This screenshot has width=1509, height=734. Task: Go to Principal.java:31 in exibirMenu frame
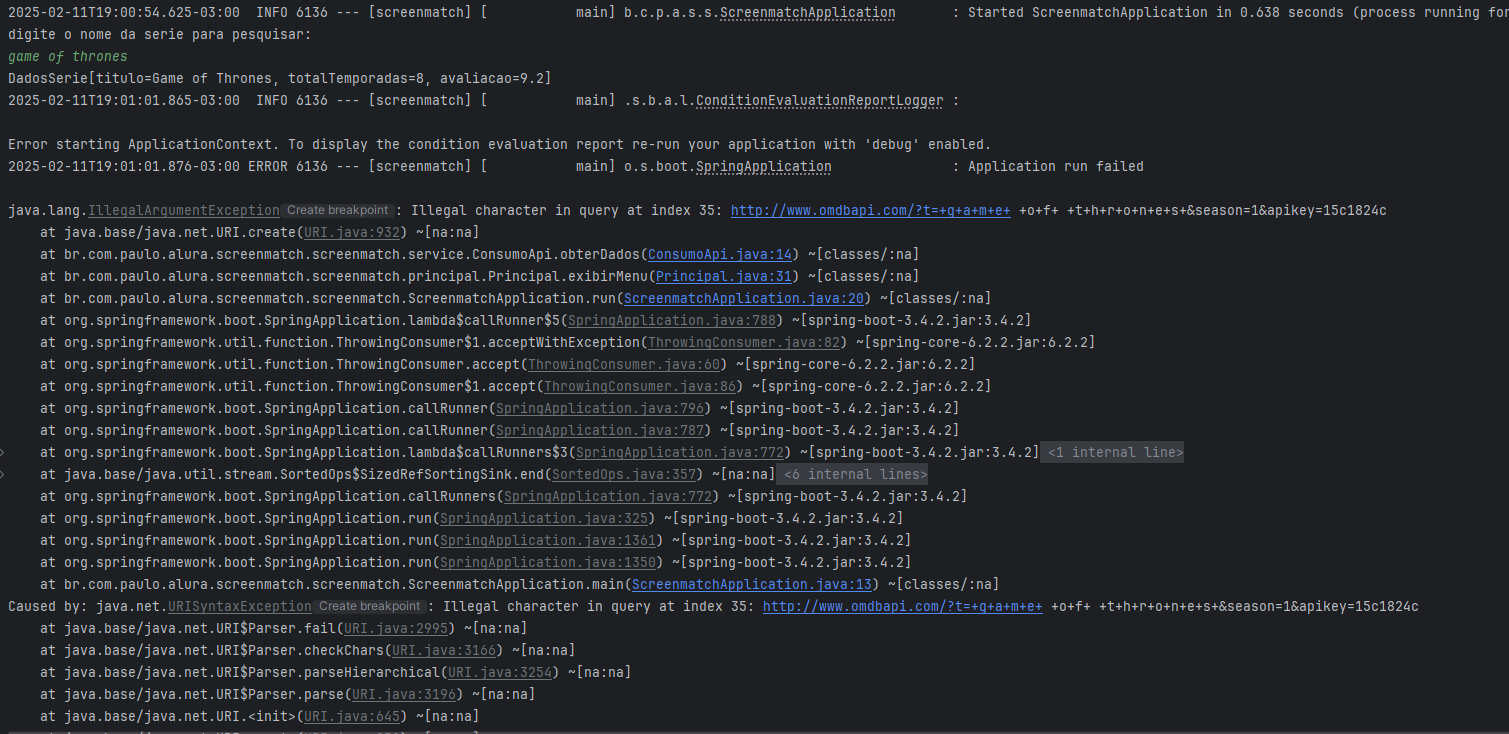(724, 277)
